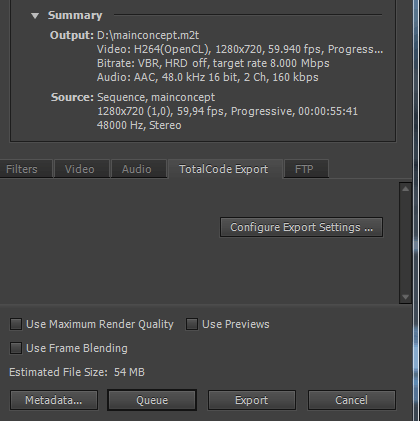Select the TotalCode Export tab
This screenshot has width=420, height=421.
(225, 169)
